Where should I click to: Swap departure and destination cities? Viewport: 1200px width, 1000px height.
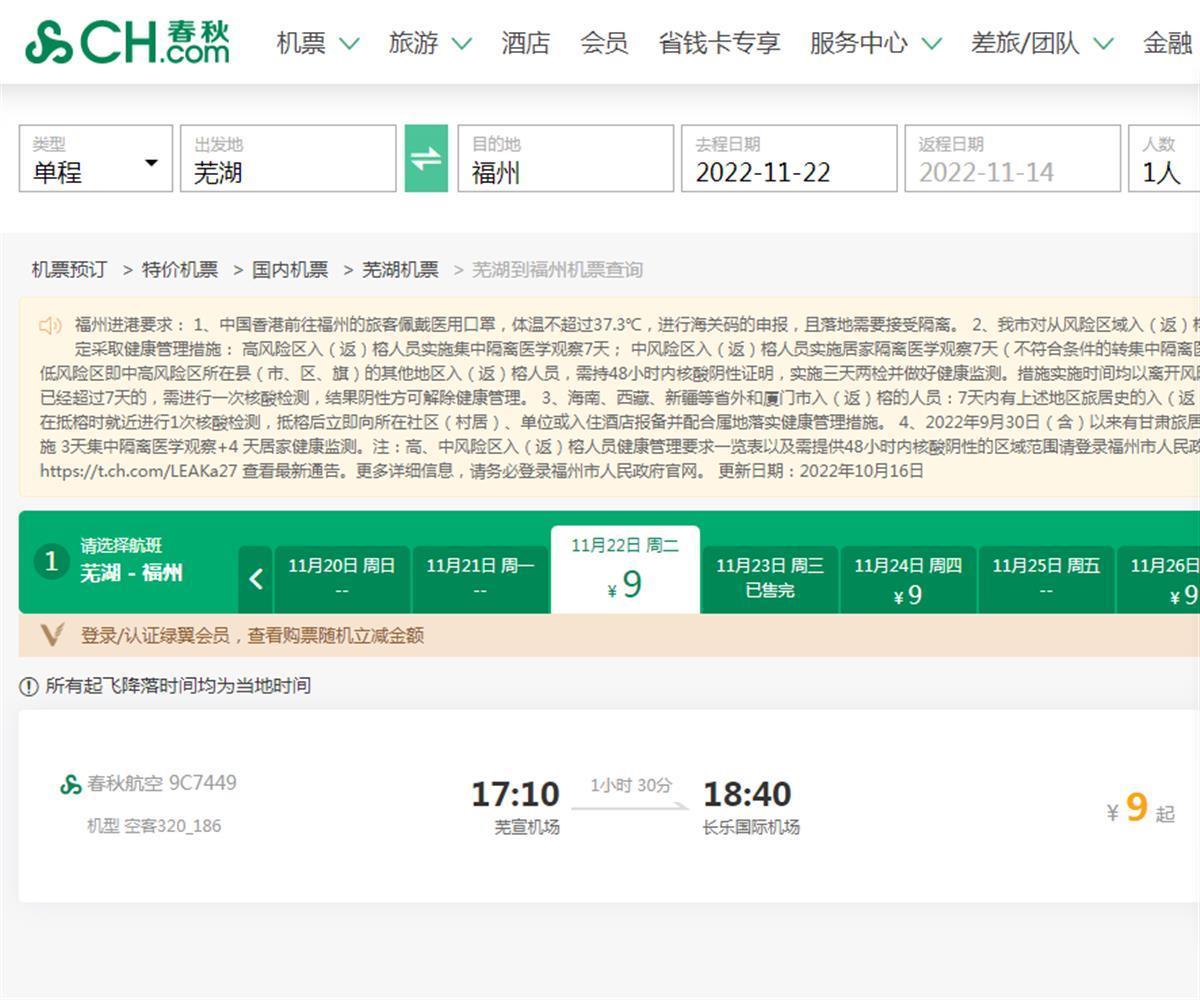point(426,158)
